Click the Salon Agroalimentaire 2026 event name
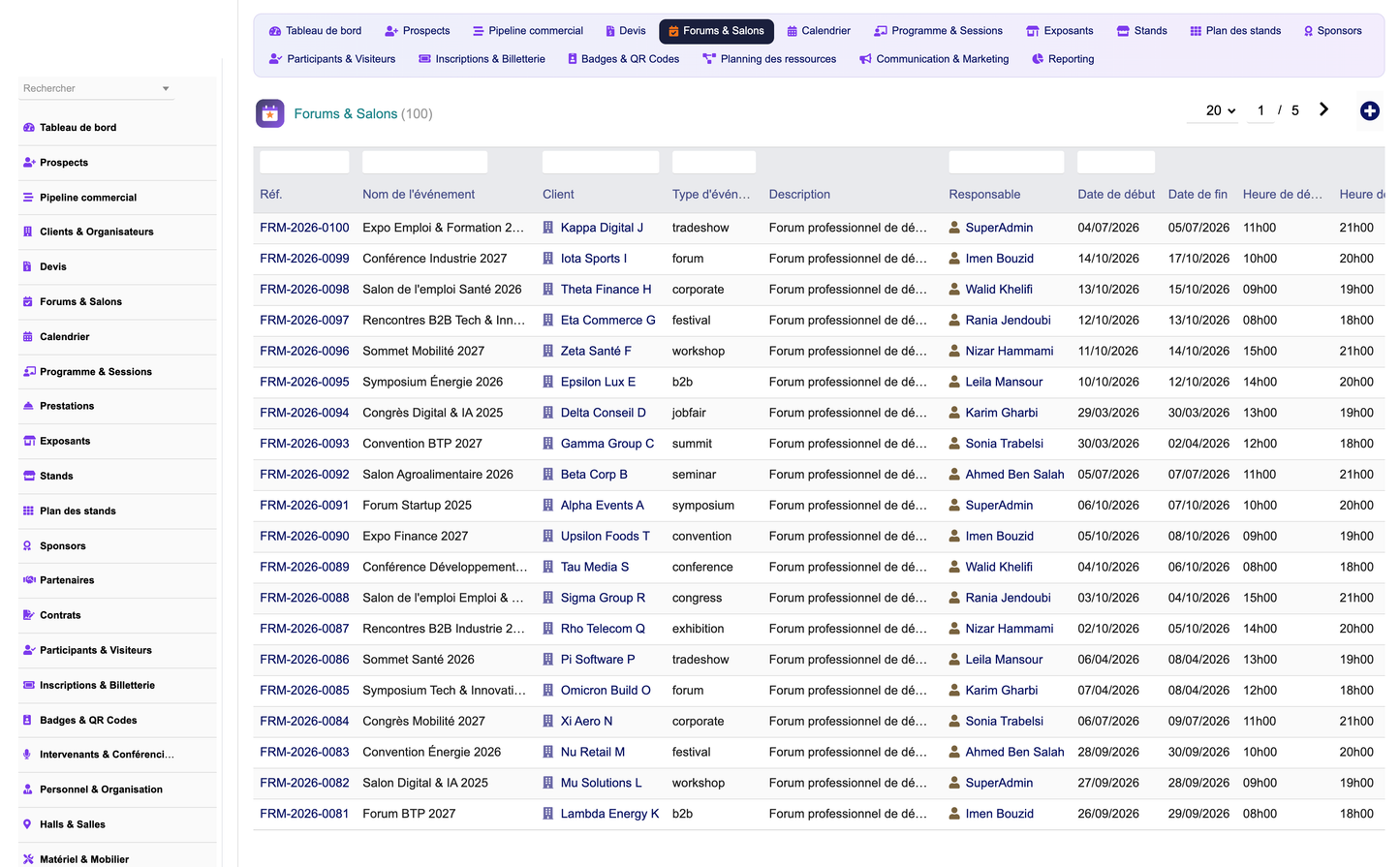Screen dimensions: 1400x867 [x=438, y=475]
